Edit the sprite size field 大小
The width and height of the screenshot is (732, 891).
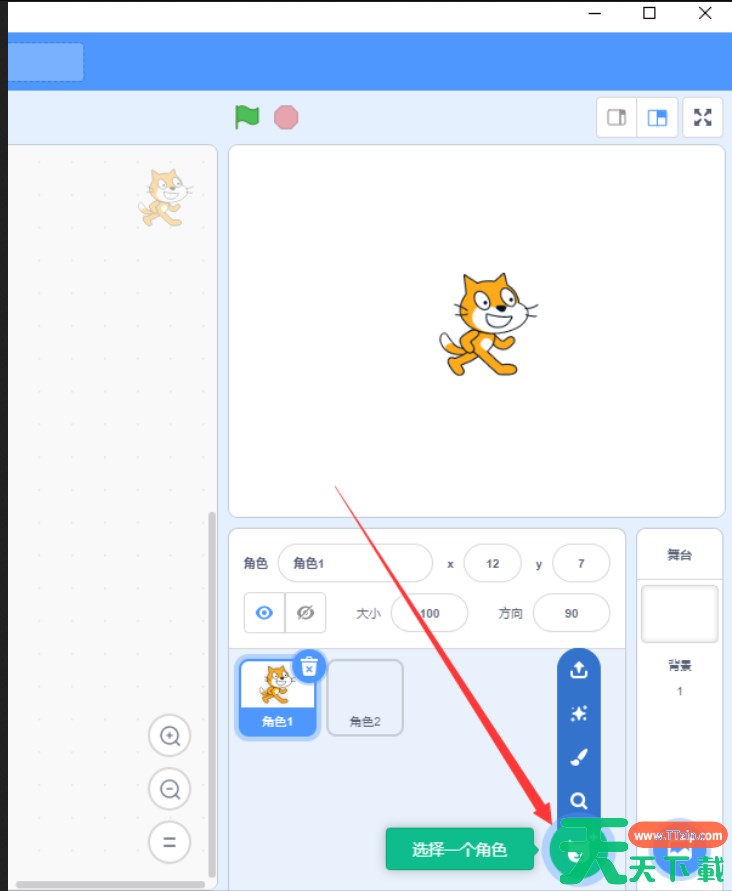429,613
